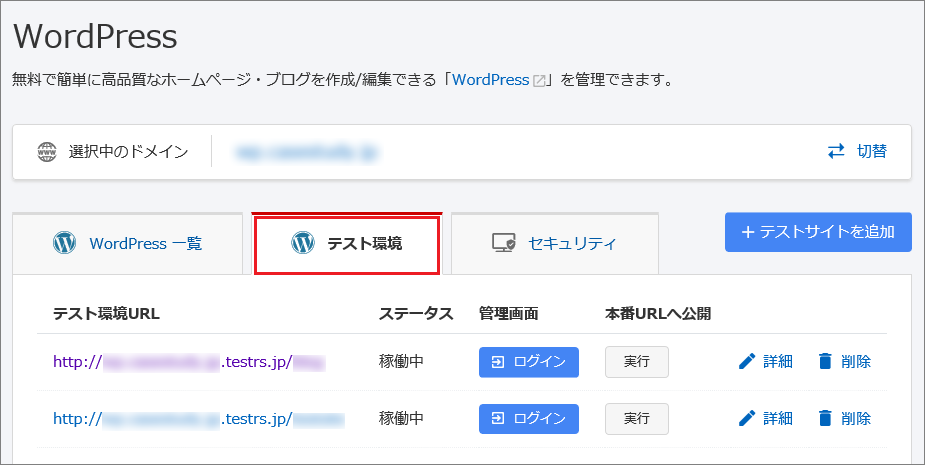This screenshot has width=925, height=465.
Task: Click ログイン button in second row
Action: click(529, 419)
